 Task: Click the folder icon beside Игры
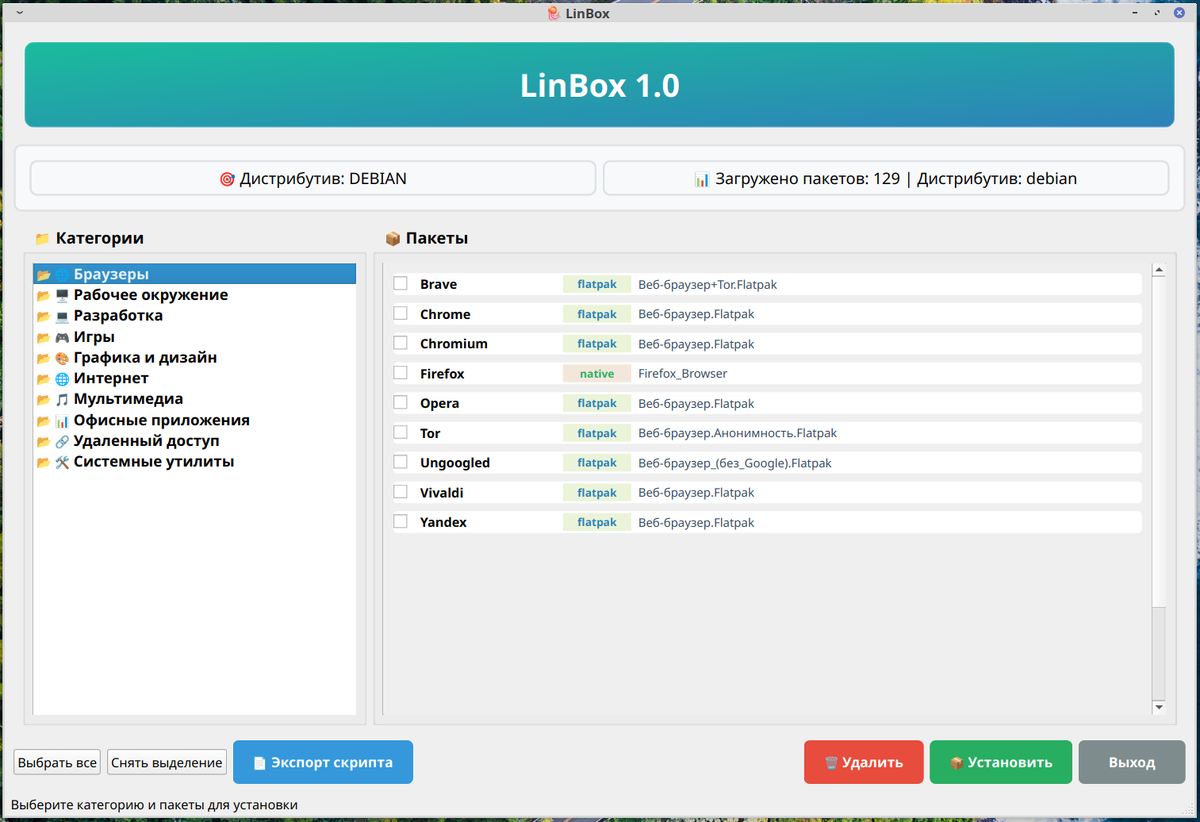[x=43, y=337]
